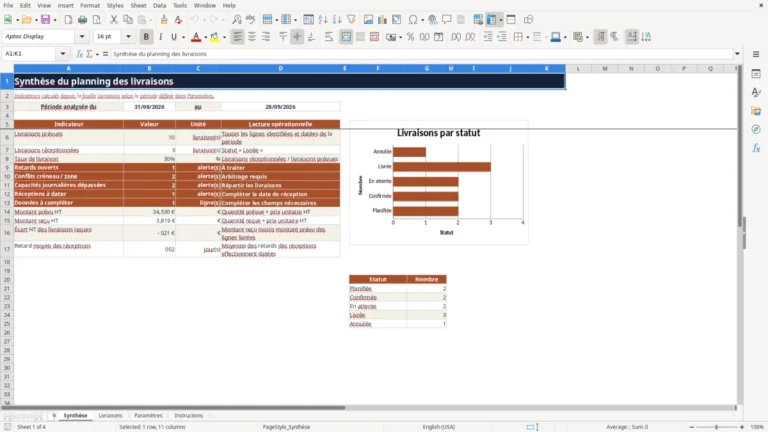This screenshot has height=432, width=768.
Task: Insert a comment with the speech bubble icon
Action: tap(447, 20)
